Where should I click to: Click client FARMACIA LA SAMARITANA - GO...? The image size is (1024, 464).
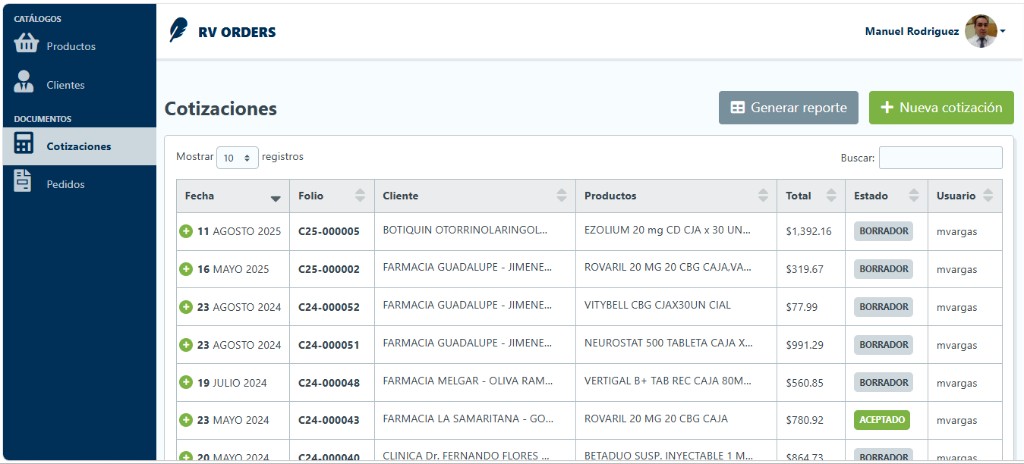(x=468, y=419)
